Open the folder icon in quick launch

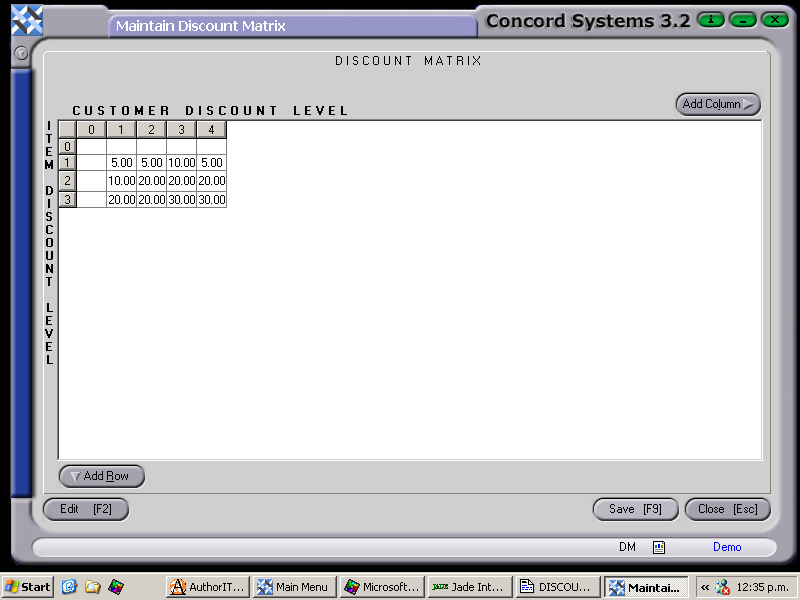click(91, 587)
